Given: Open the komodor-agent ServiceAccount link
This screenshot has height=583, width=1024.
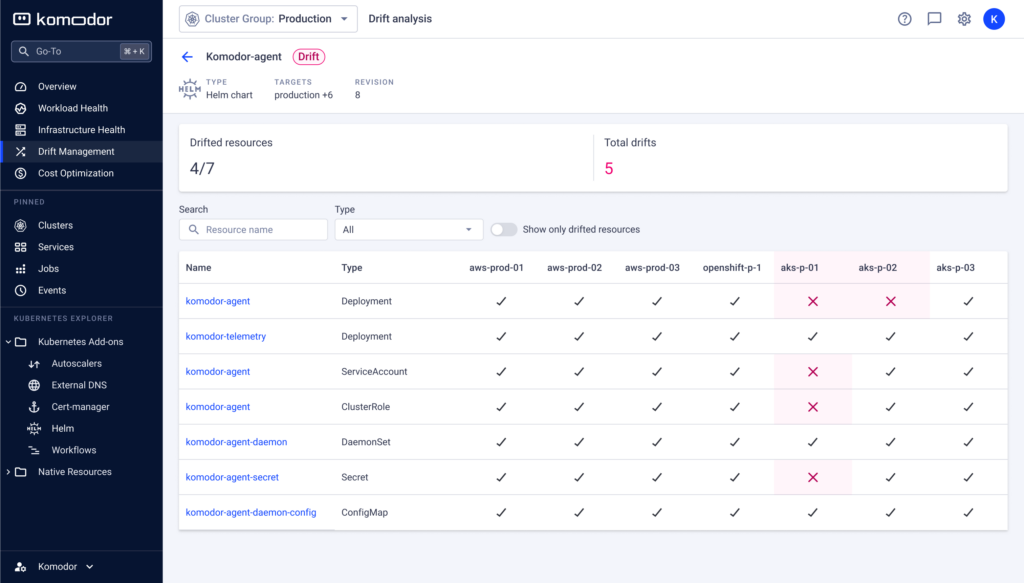Looking at the screenshot, I should click(x=217, y=371).
